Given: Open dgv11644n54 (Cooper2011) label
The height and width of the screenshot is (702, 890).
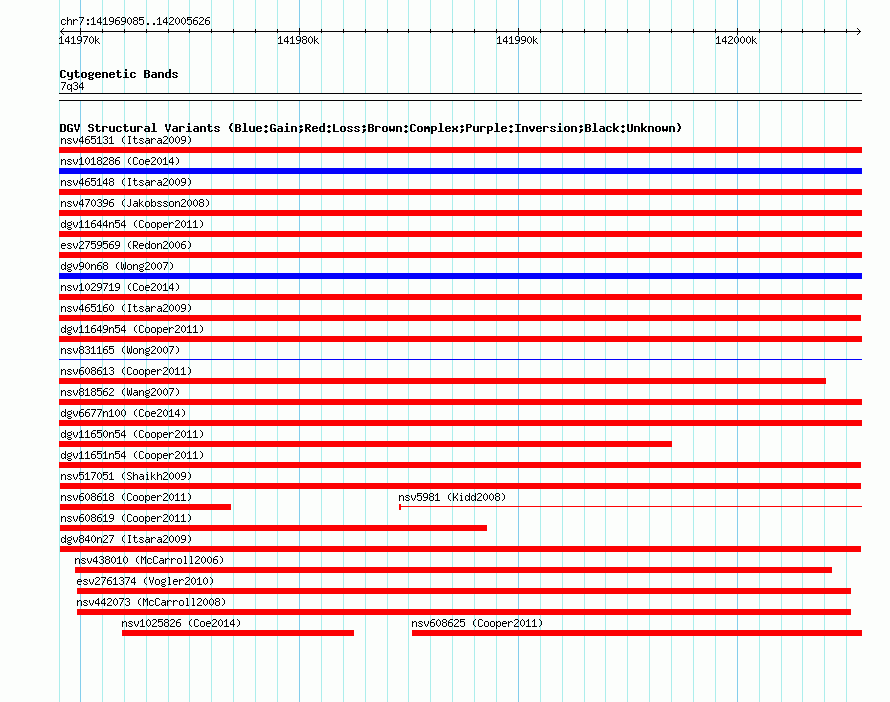Looking at the screenshot, I should click(x=132, y=224).
